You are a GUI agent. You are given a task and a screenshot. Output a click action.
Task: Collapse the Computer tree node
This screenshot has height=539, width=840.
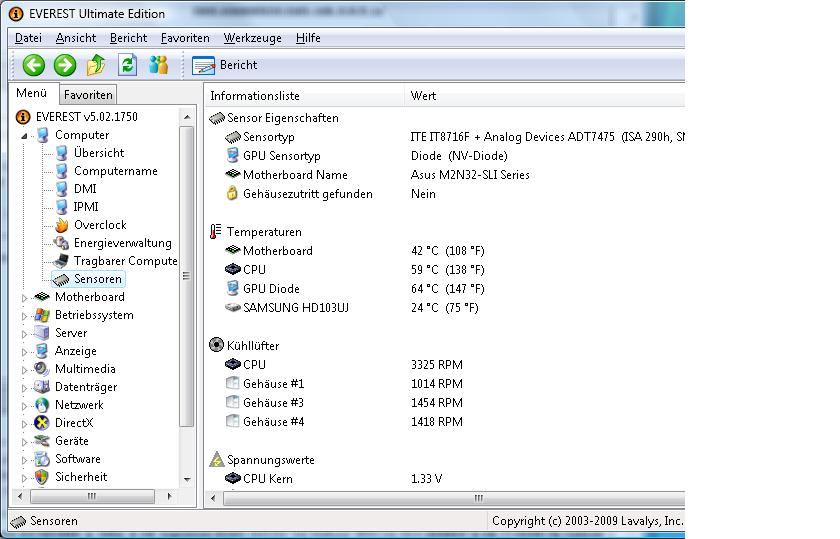[24, 136]
